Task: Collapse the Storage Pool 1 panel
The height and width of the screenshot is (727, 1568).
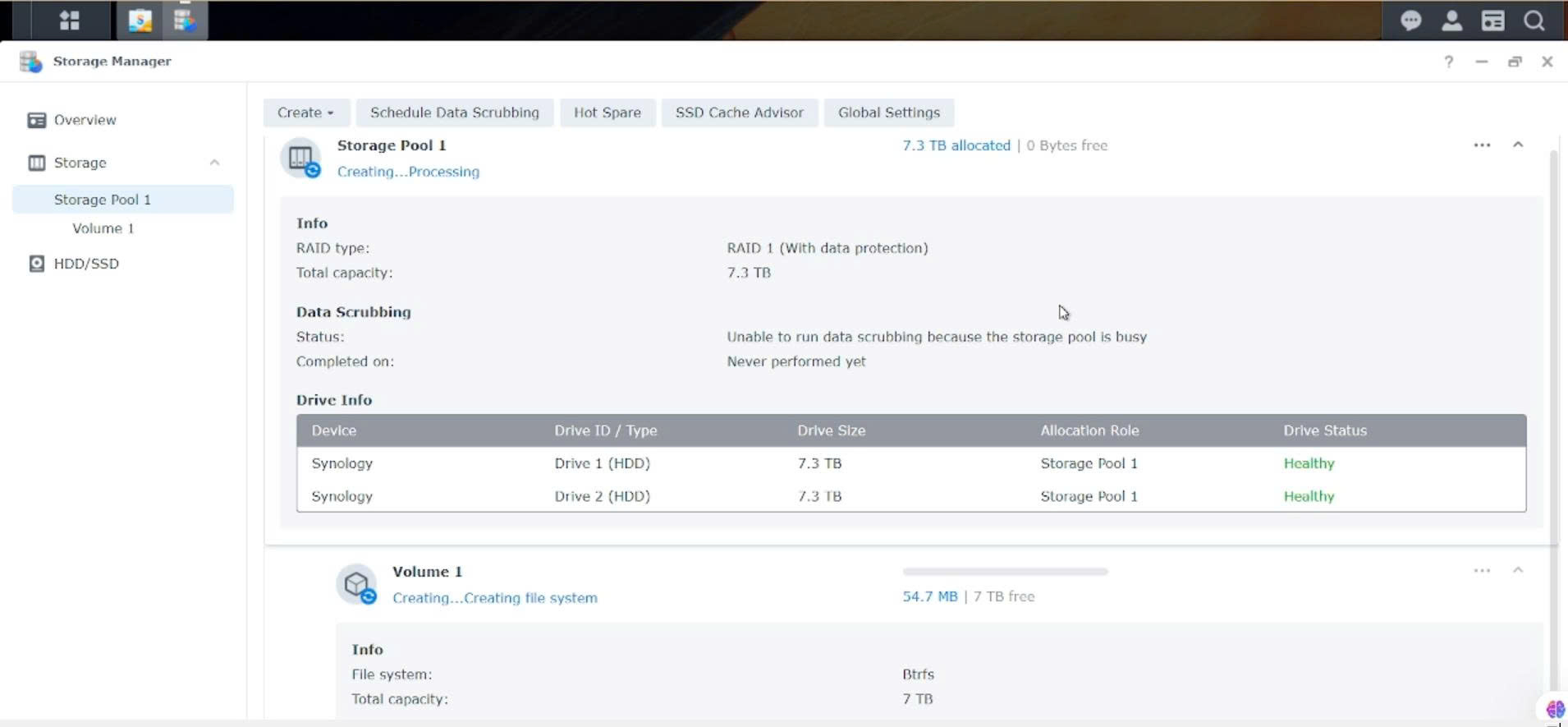Action: (x=1518, y=145)
